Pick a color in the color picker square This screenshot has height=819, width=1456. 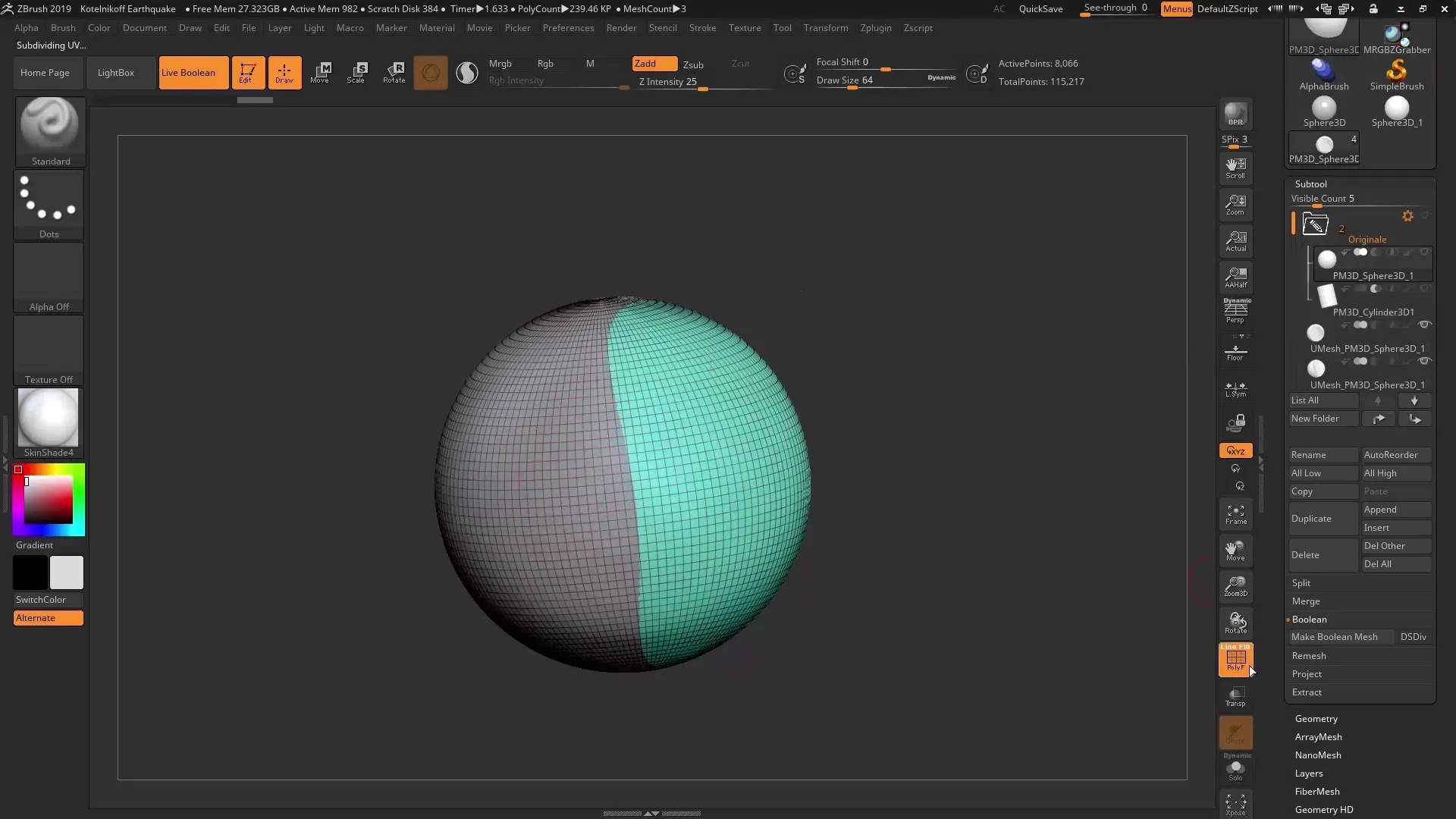(x=48, y=500)
